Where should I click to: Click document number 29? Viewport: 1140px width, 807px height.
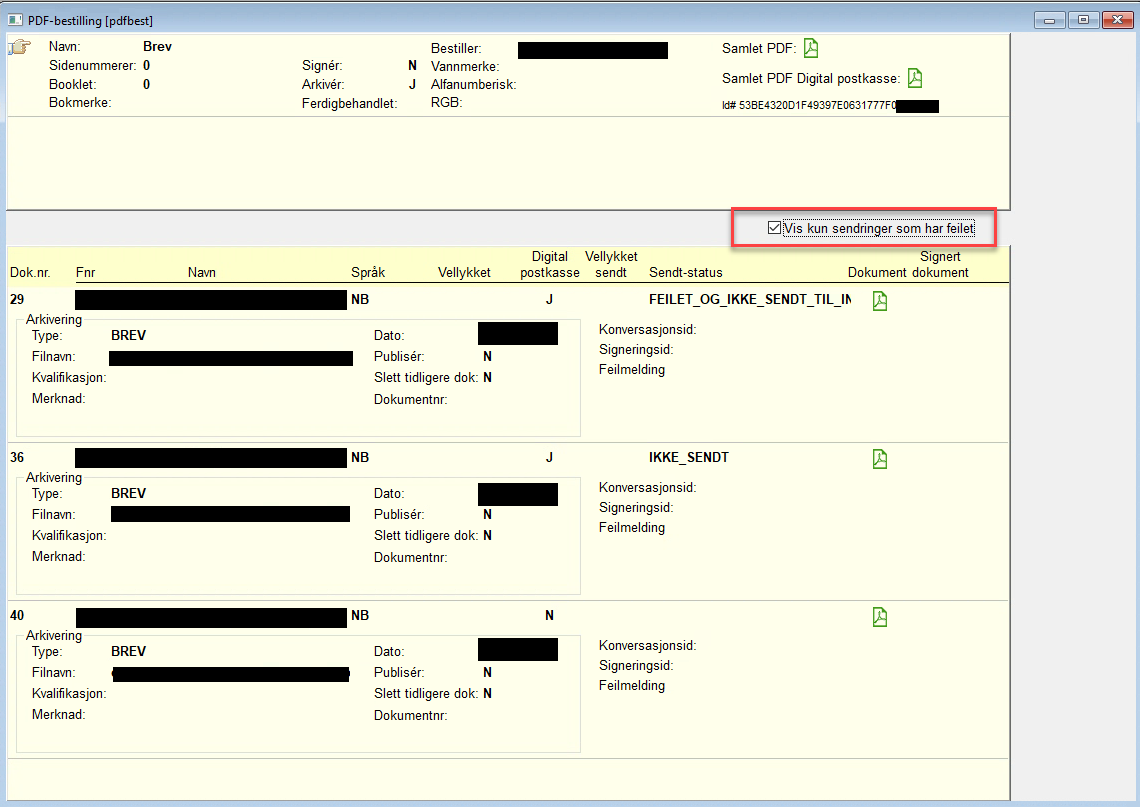(x=17, y=300)
